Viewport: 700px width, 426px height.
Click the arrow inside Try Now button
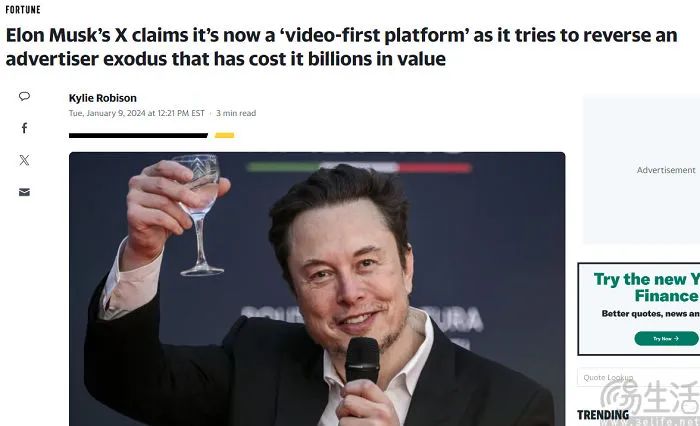pyautogui.click(x=676, y=338)
